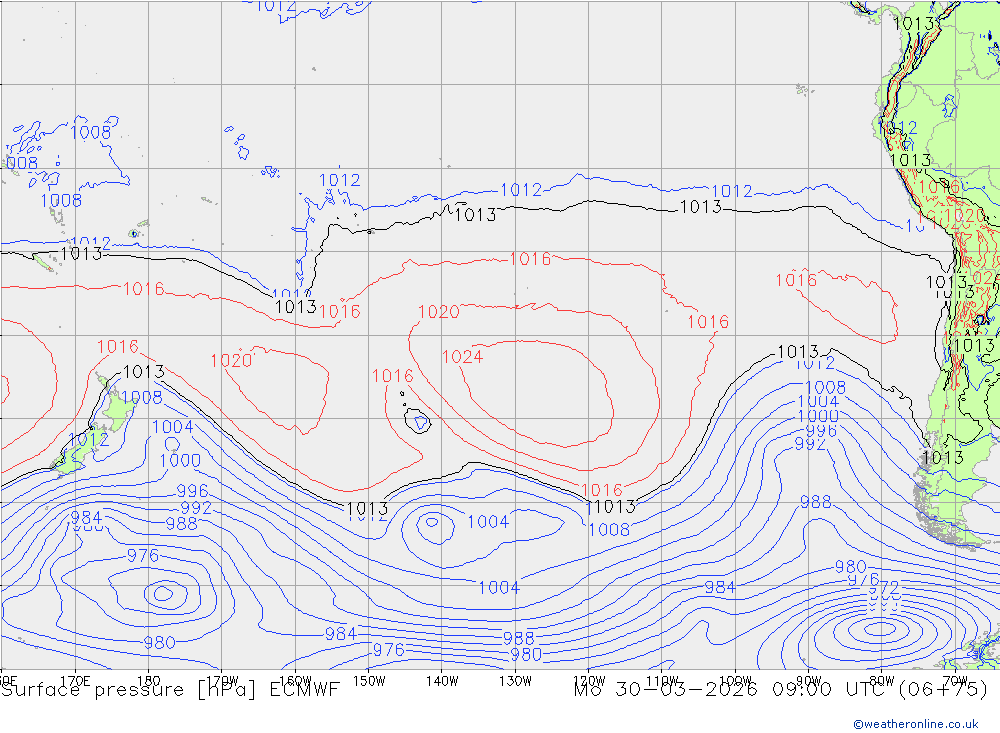Screen dimensions: 1000x733
Task: Click the 90W longitude label
Action: tap(809, 680)
